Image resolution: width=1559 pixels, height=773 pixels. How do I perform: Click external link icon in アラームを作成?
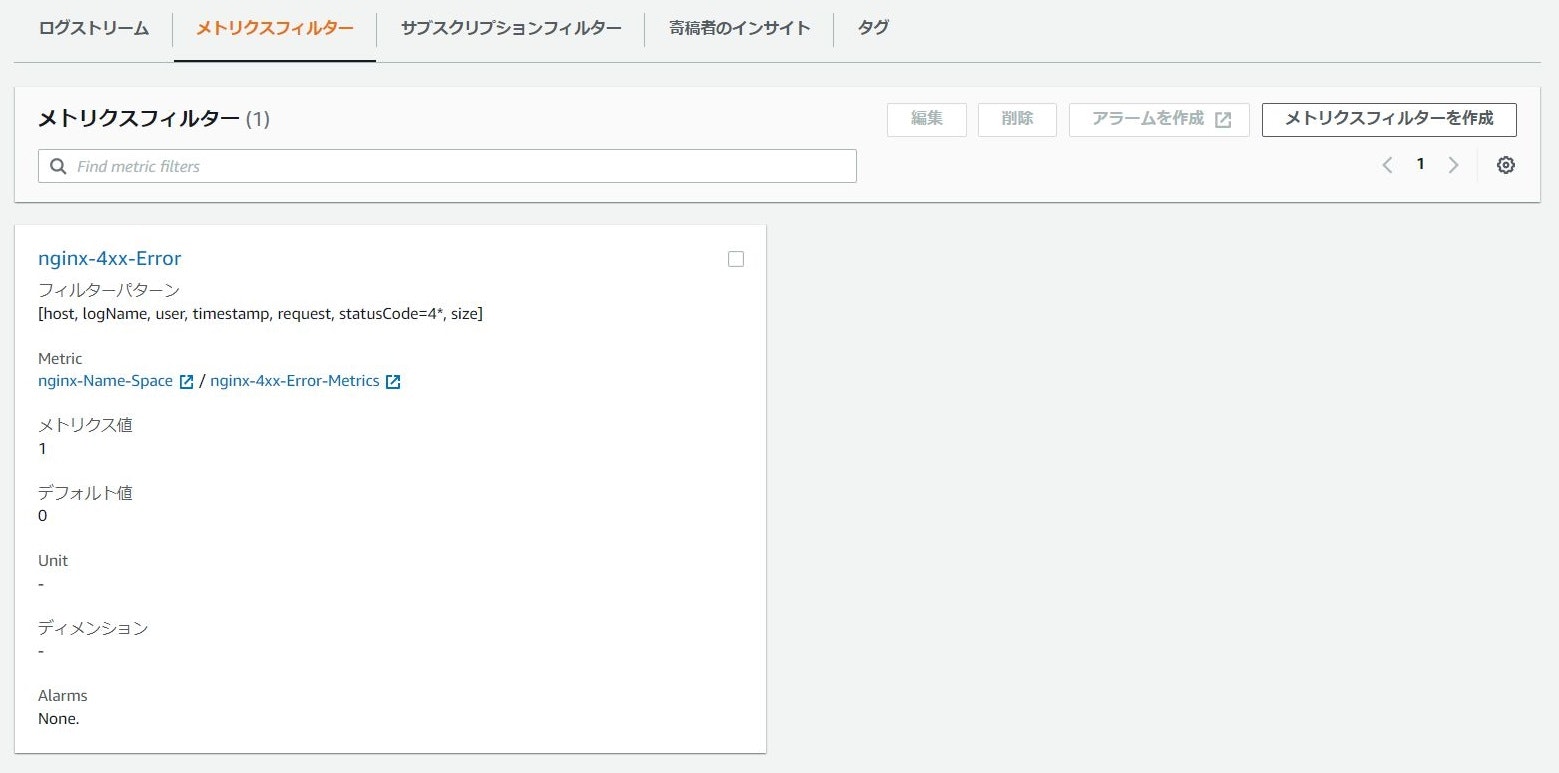pyautogui.click(x=1223, y=120)
